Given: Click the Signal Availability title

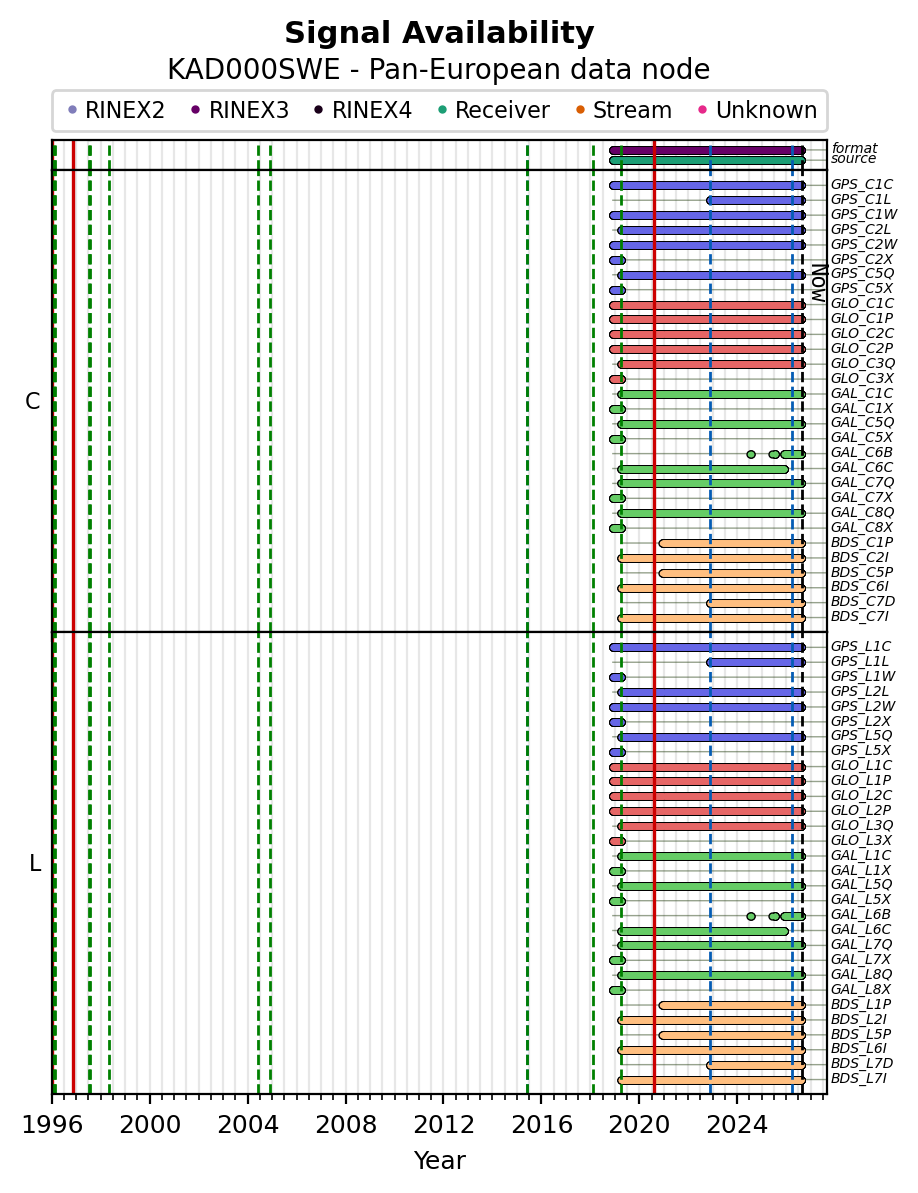Looking at the screenshot, I should [439, 33].
